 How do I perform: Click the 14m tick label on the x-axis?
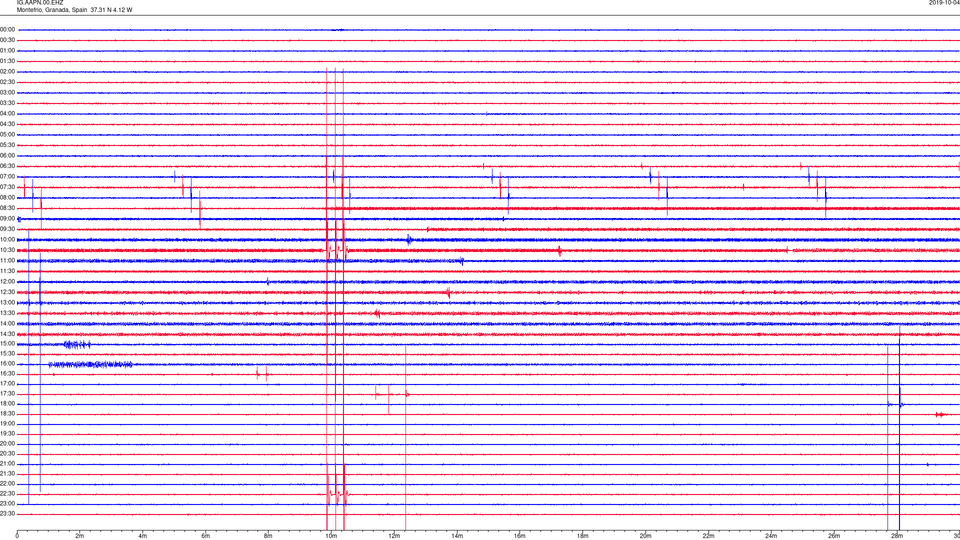click(457, 536)
